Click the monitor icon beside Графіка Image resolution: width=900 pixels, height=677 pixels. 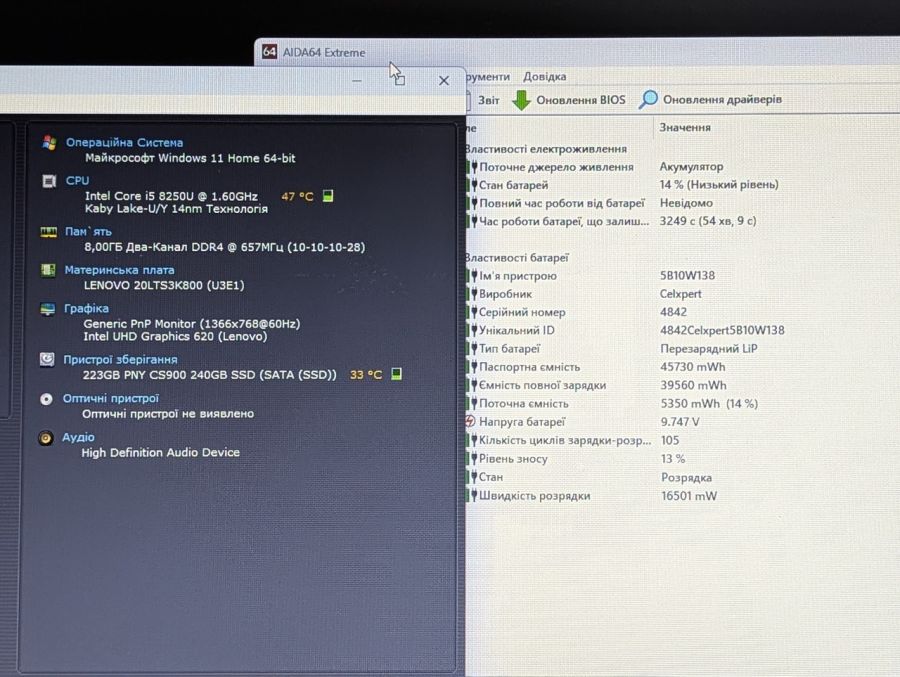48,309
